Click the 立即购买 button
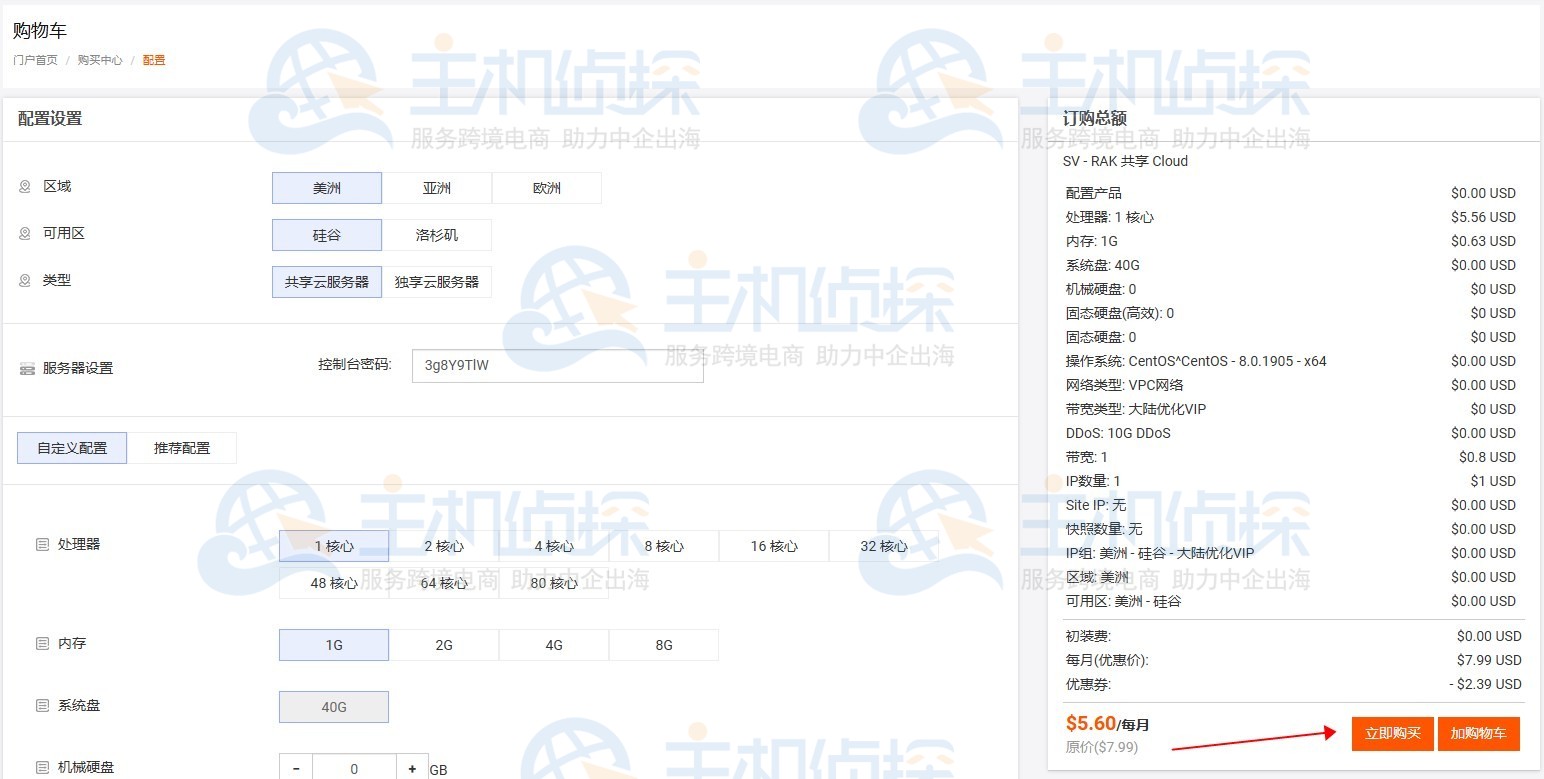Image resolution: width=1544 pixels, height=779 pixels. coord(1392,732)
